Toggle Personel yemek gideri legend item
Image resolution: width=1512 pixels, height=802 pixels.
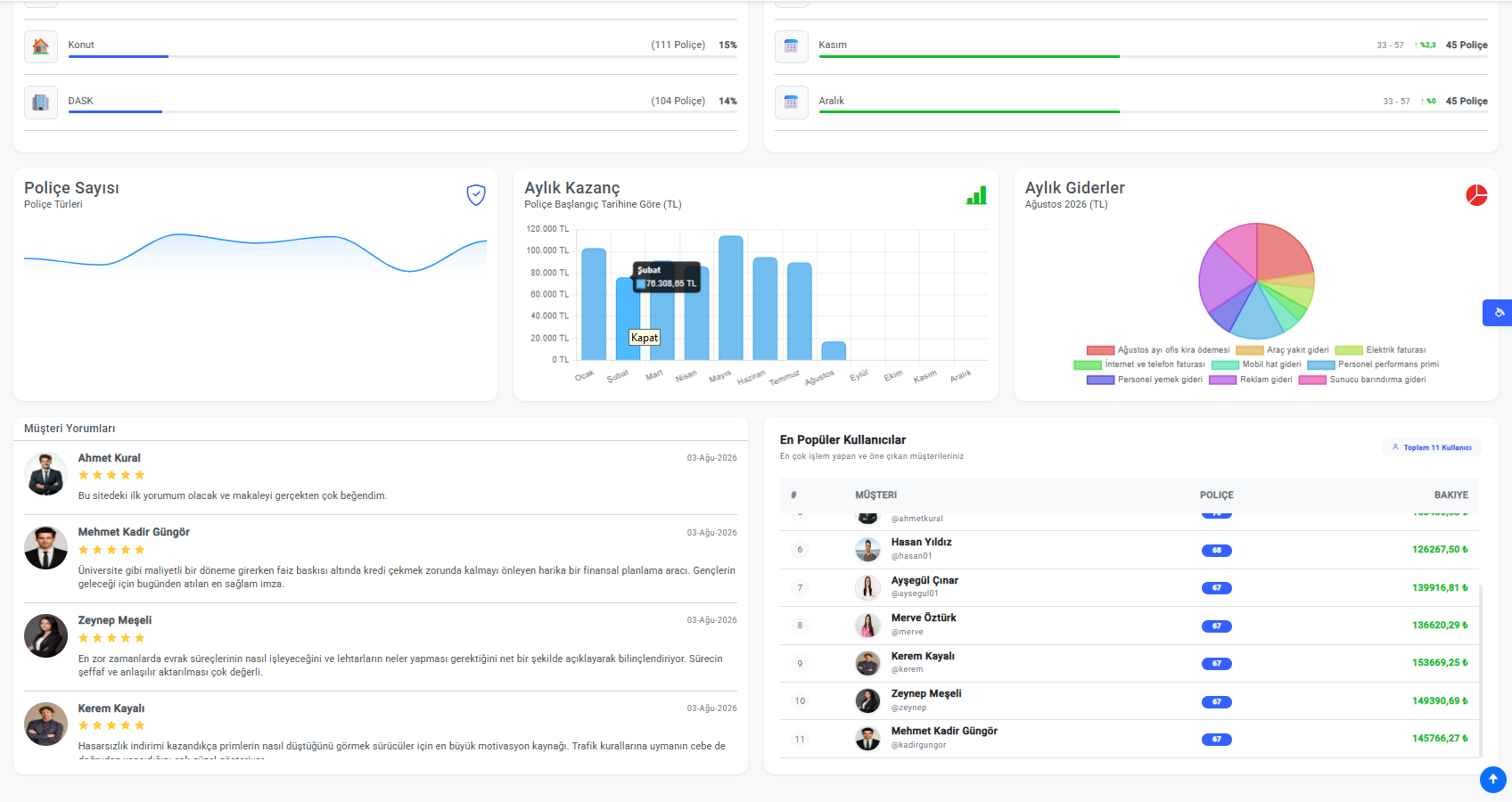pyautogui.click(x=1145, y=380)
